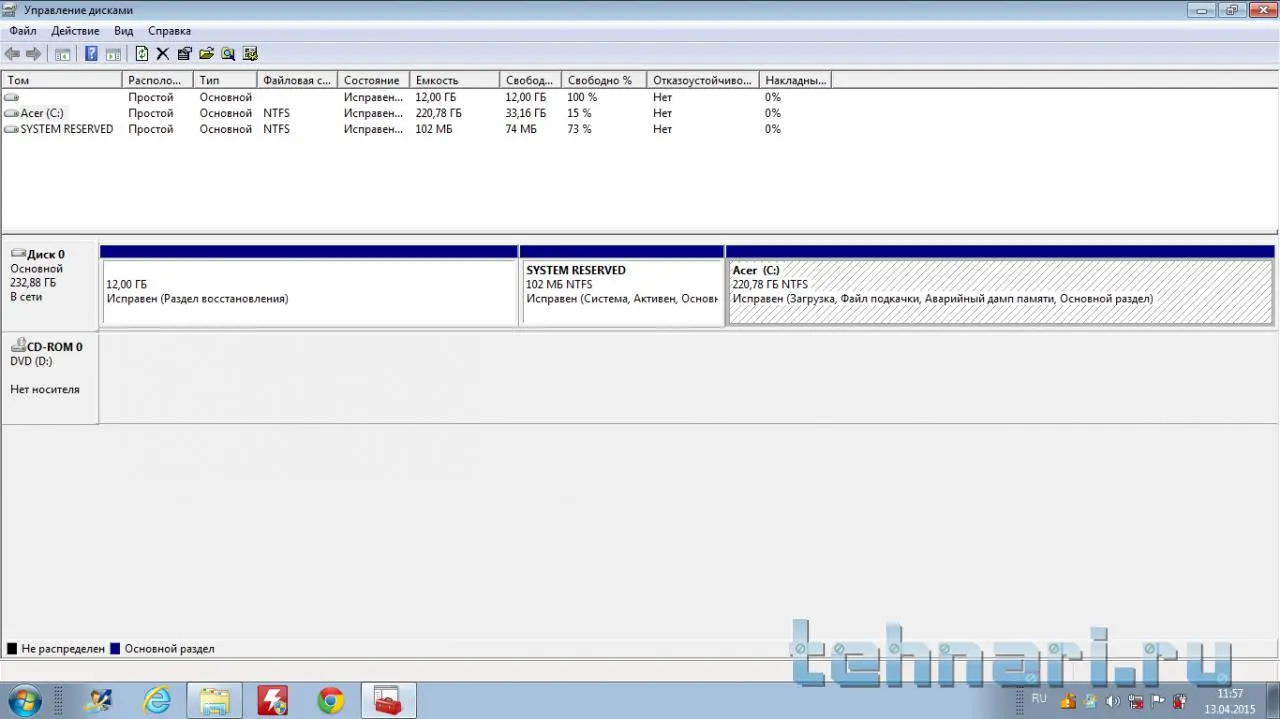Click the Forward arrow in the toolbar
Viewport: 1280px width, 719px height.
coord(33,54)
